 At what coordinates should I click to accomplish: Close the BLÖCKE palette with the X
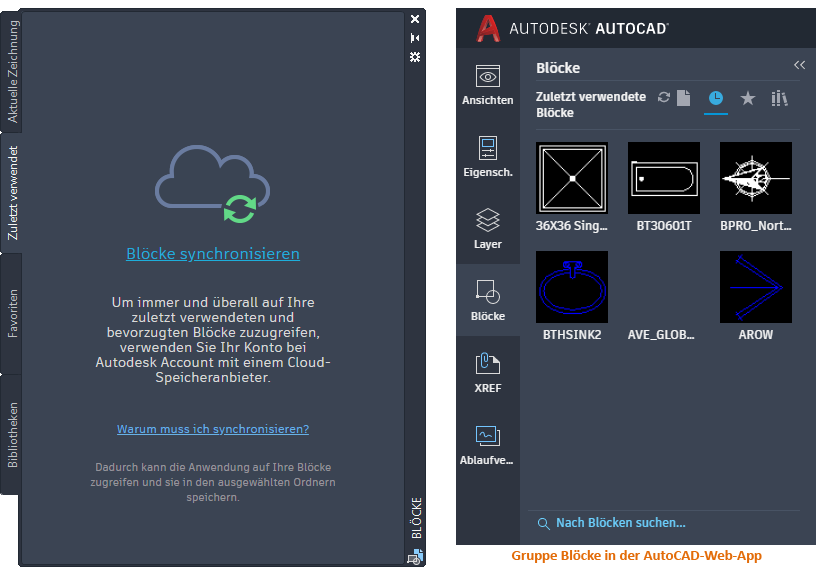pos(415,19)
